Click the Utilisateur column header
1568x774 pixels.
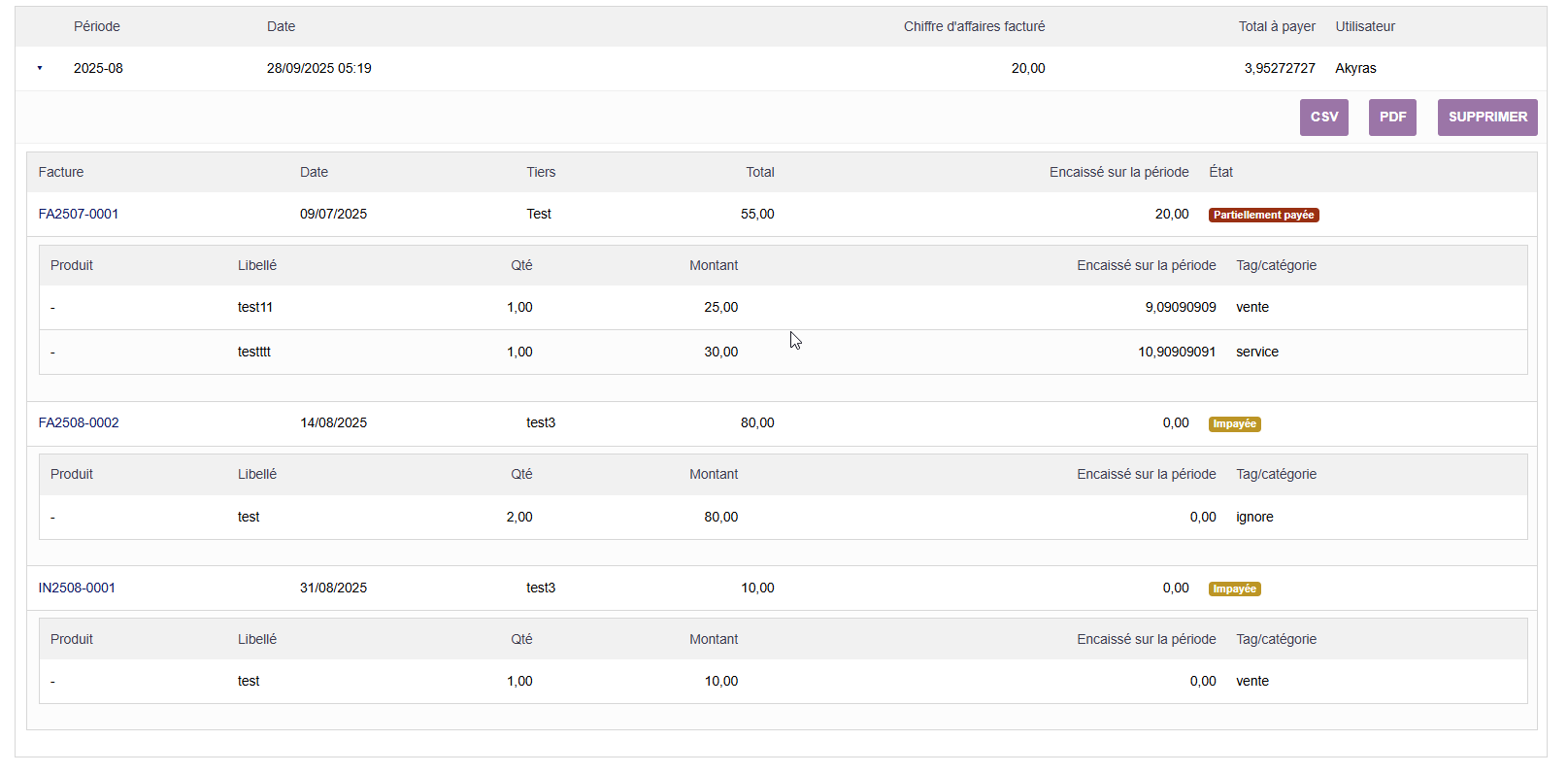pos(1364,26)
